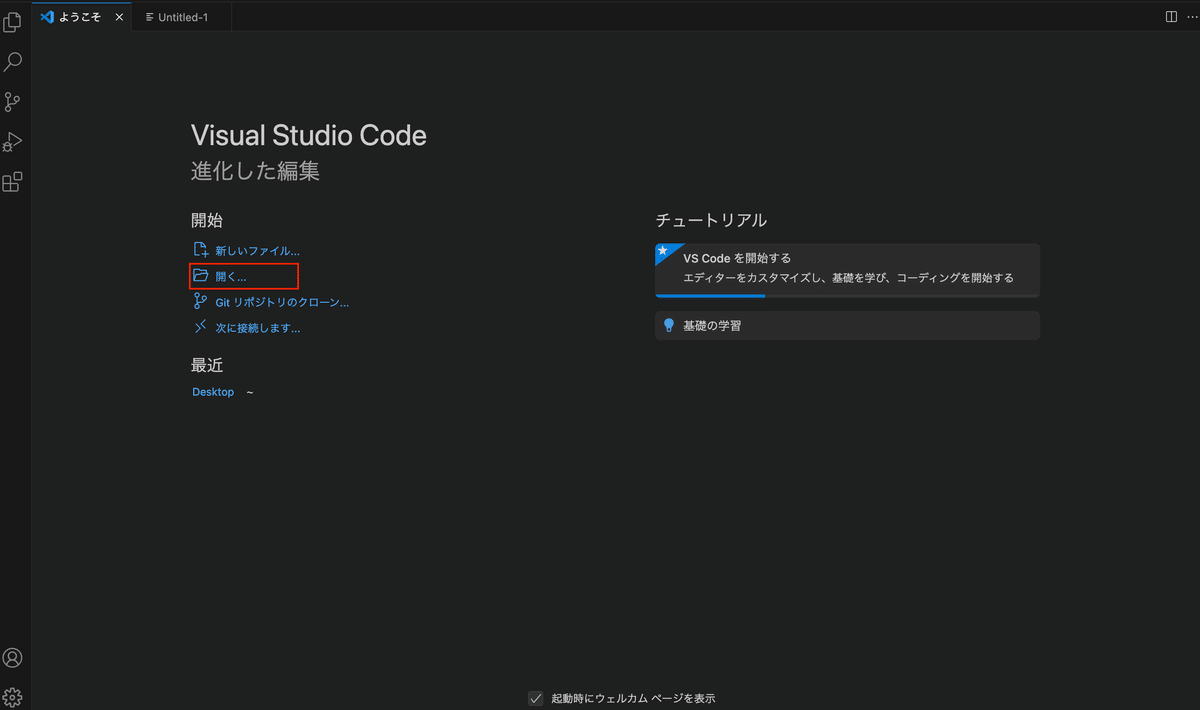
Task: Open the Explorer view in activity bar
Action: [x=13, y=22]
